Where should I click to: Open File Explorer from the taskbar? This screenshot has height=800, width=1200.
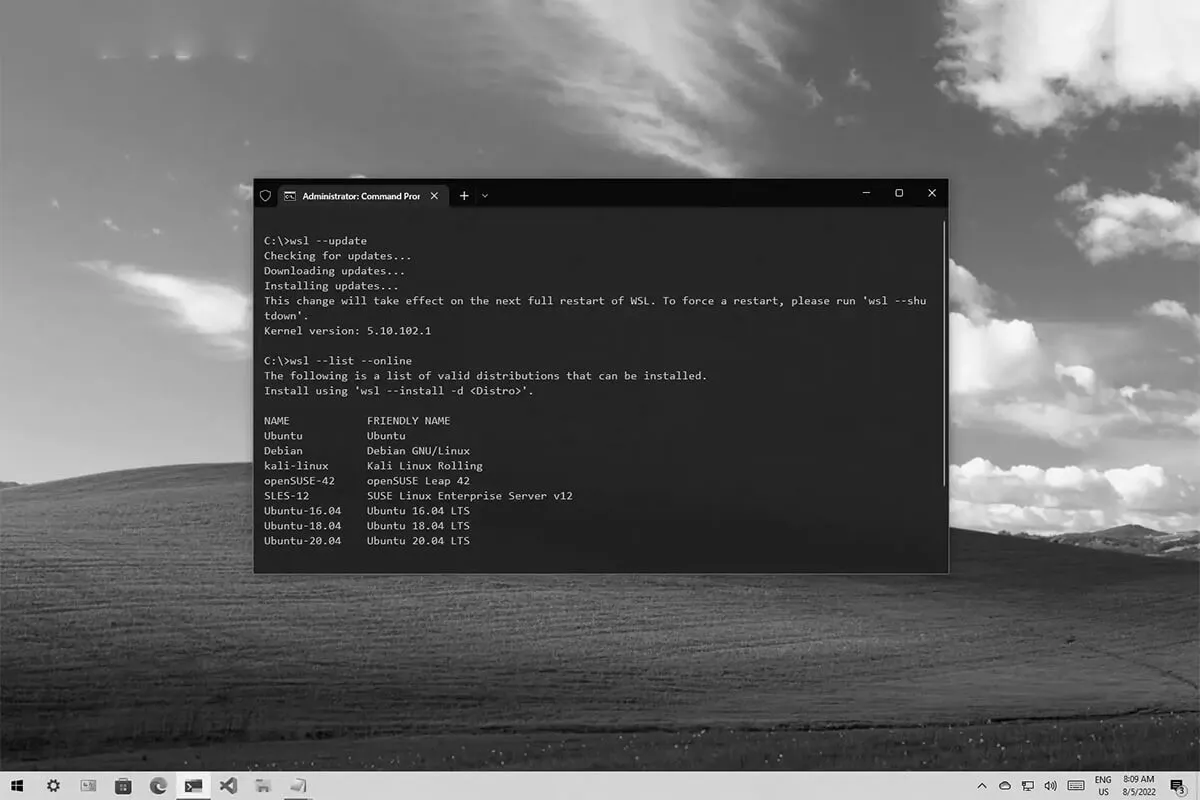[263, 786]
